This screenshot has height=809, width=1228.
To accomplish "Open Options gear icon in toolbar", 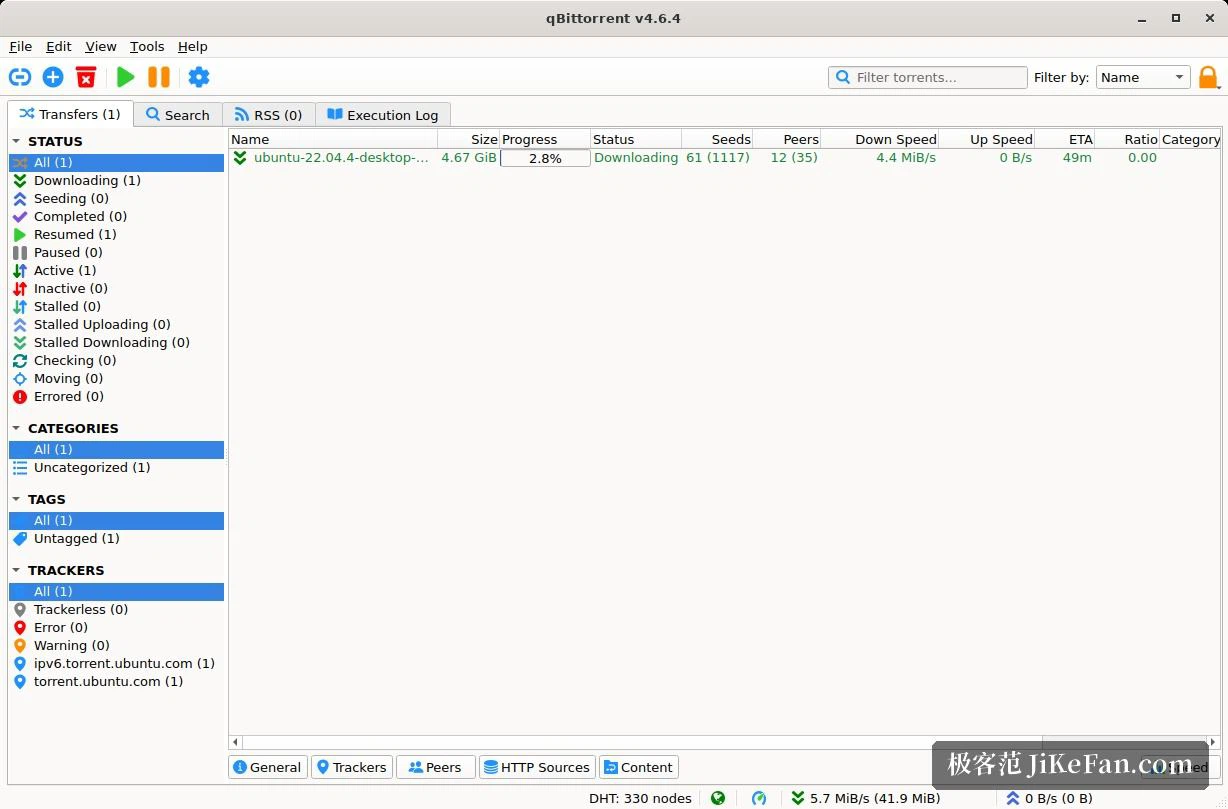I will coord(199,77).
